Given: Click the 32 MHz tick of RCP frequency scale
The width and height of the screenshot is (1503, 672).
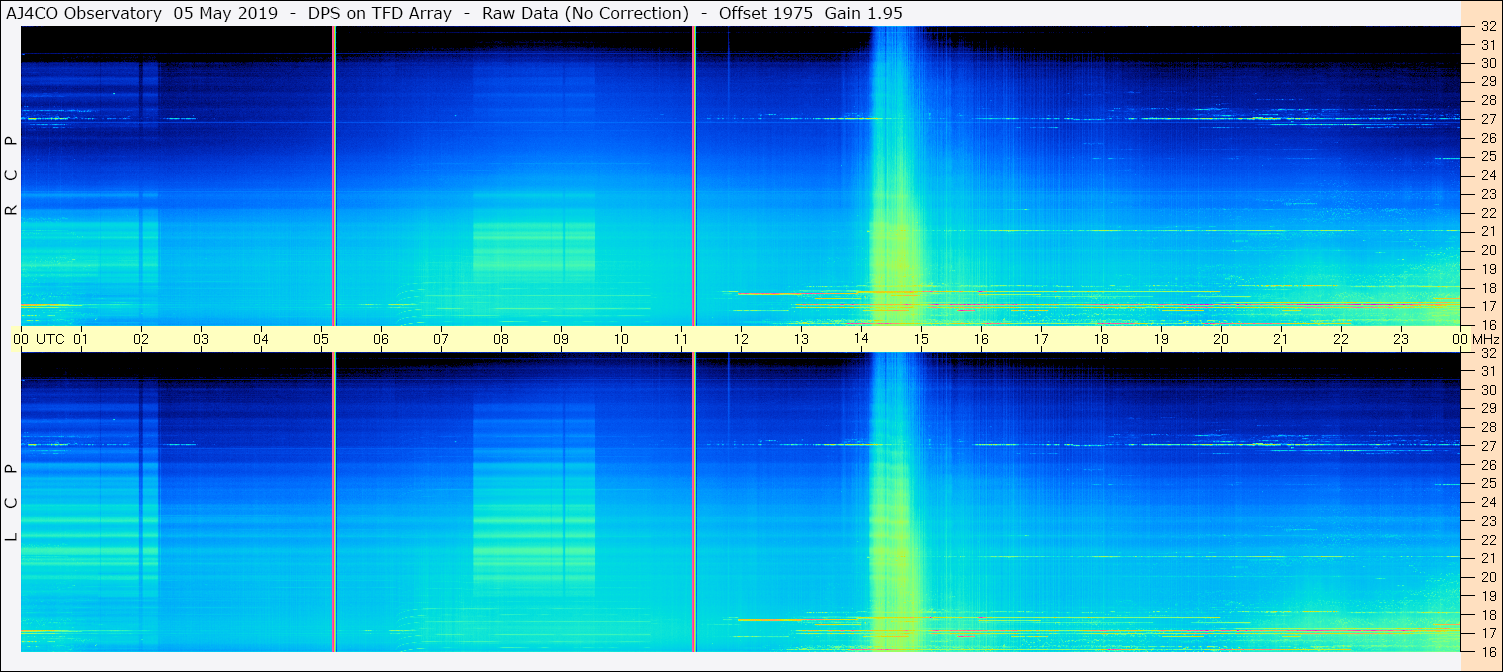Looking at the screenshot, I should tap(1487, 27).
